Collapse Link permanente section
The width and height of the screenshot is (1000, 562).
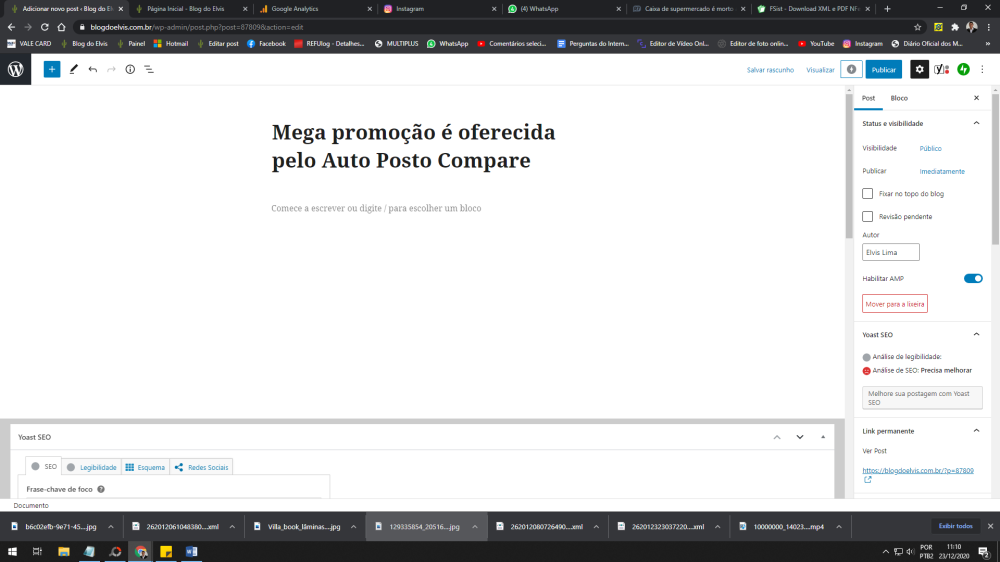point(976,431)
